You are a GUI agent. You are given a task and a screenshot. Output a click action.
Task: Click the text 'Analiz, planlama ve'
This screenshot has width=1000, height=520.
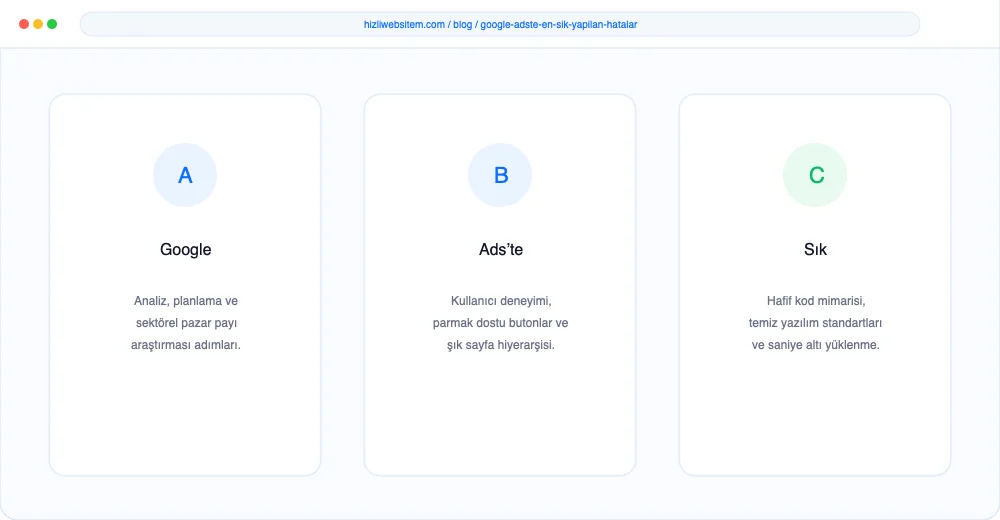[186, 301]
